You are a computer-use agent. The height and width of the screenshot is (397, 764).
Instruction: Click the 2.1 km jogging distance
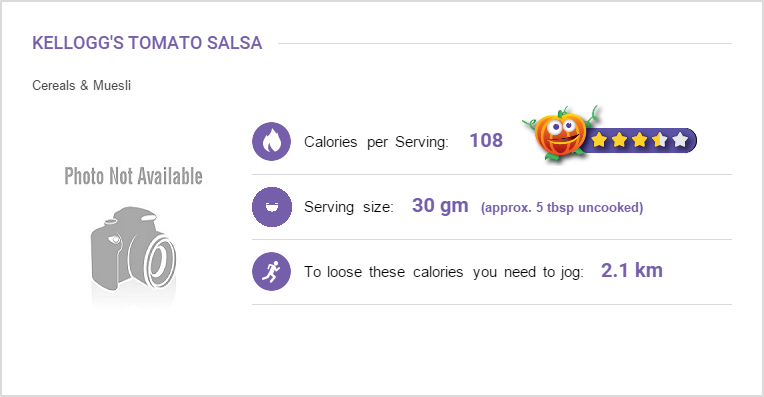(x=631, y=270)
